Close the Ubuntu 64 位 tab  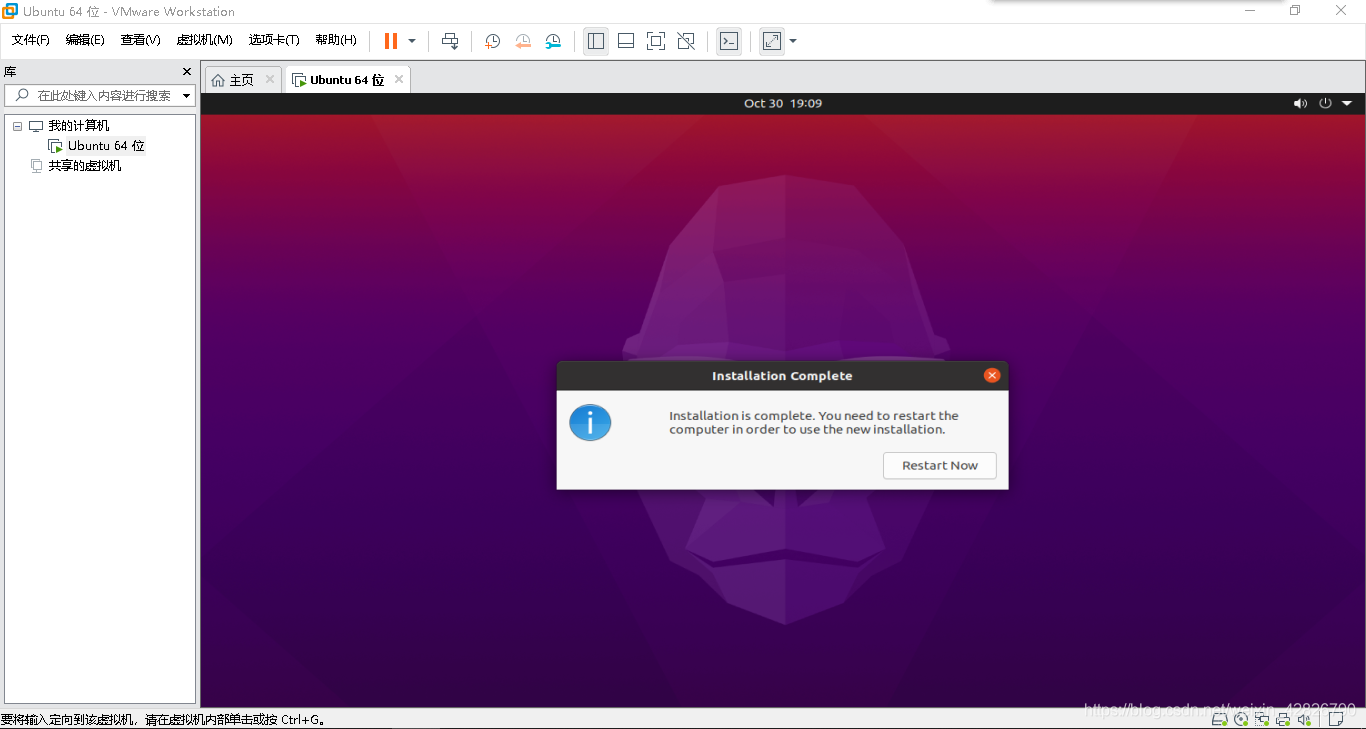point(399,79)
